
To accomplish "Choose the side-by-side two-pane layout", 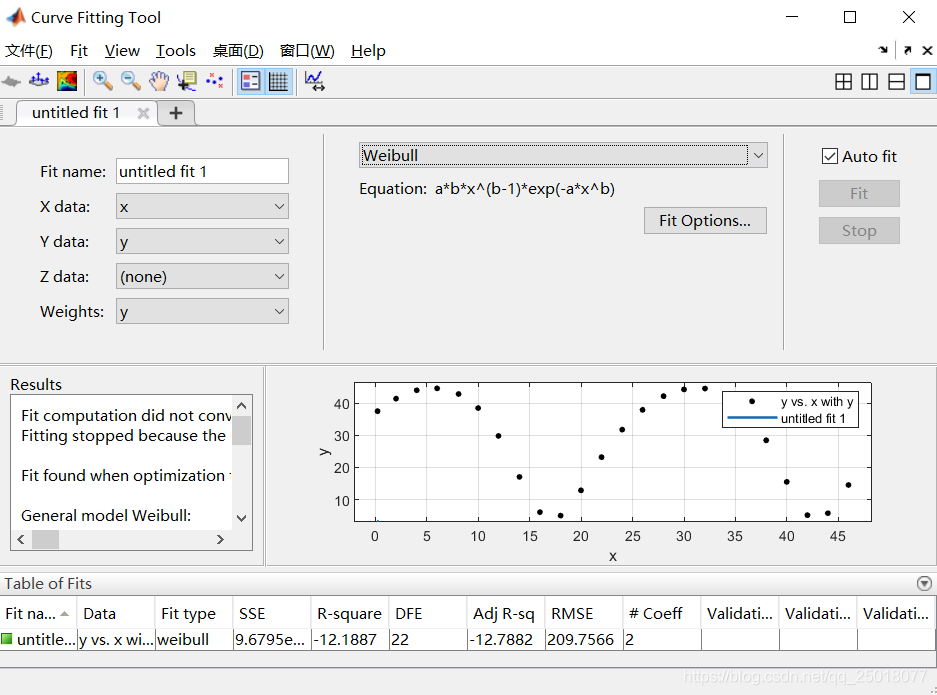I will (x=870, y=81).
